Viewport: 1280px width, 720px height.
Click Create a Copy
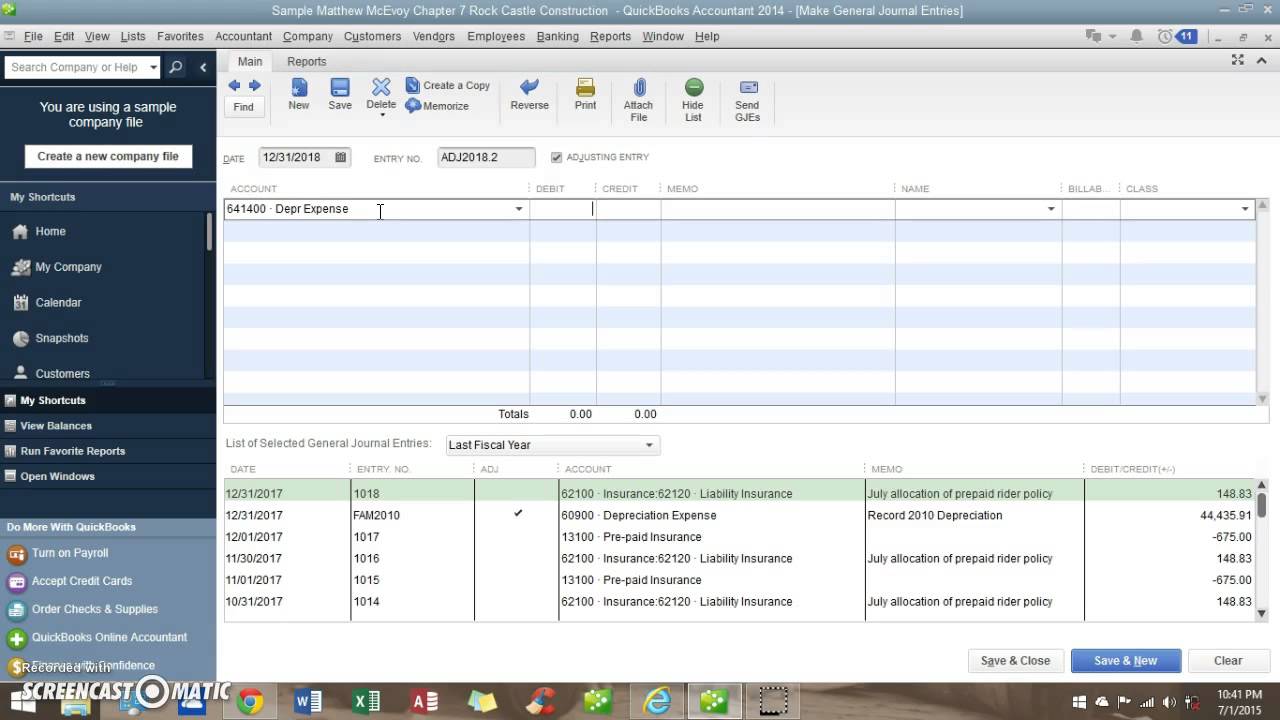point(448,86)
